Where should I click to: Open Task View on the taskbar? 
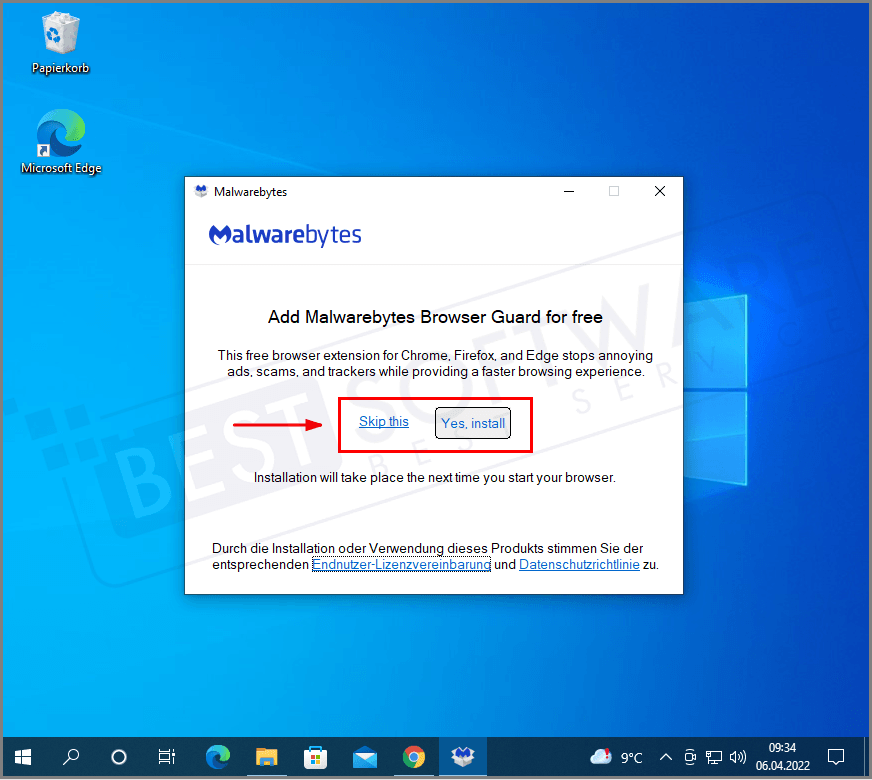coord(166,757)
